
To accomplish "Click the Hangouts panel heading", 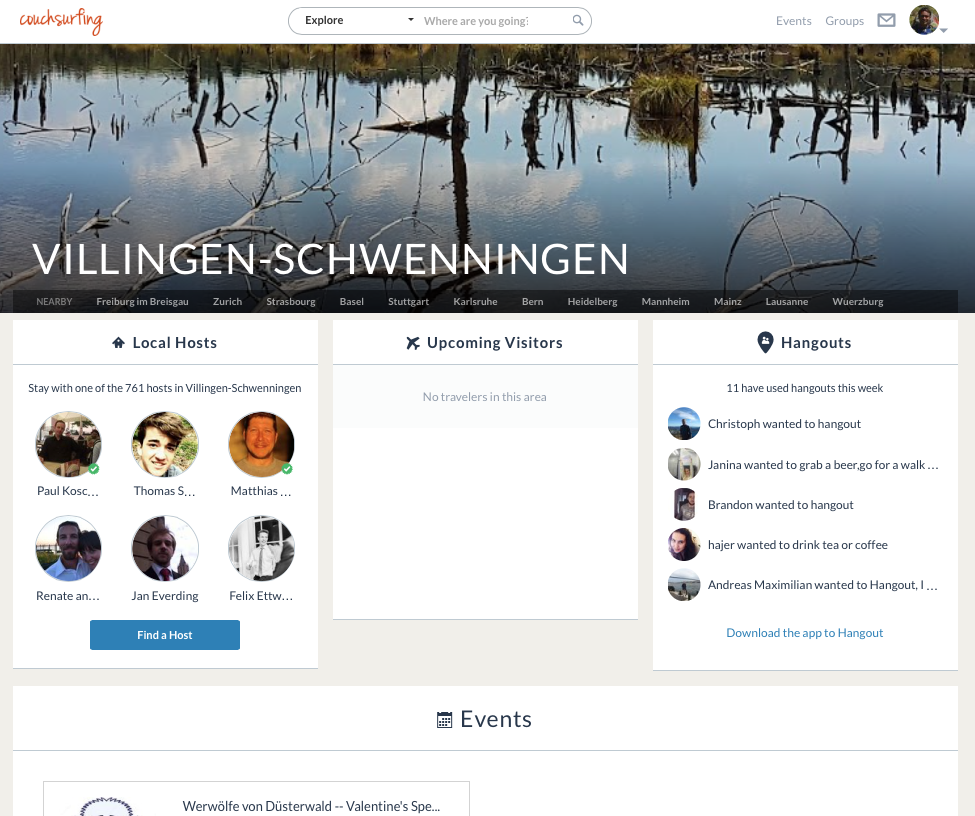I will coord(816,343).
